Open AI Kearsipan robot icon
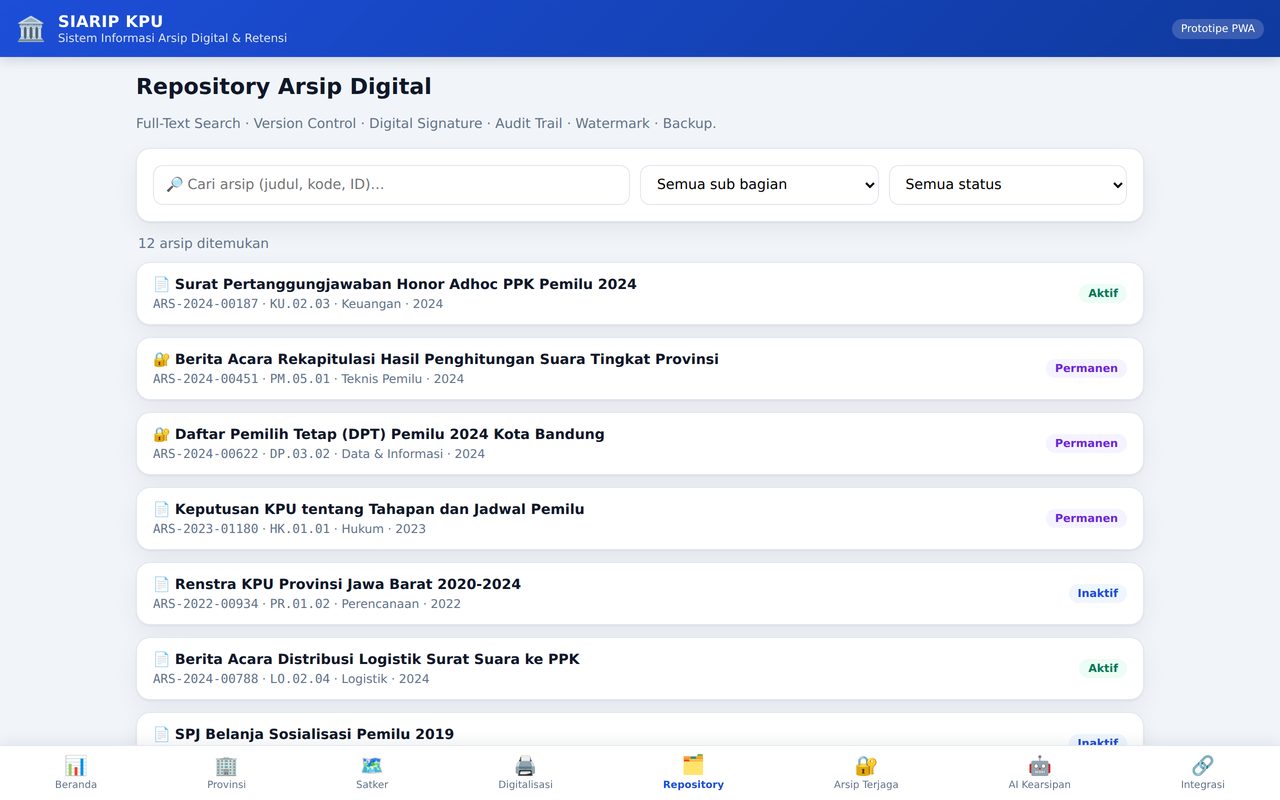The height and width of the screenshot is (800, 1280). pyautogui.click(x=1039, y=766)
